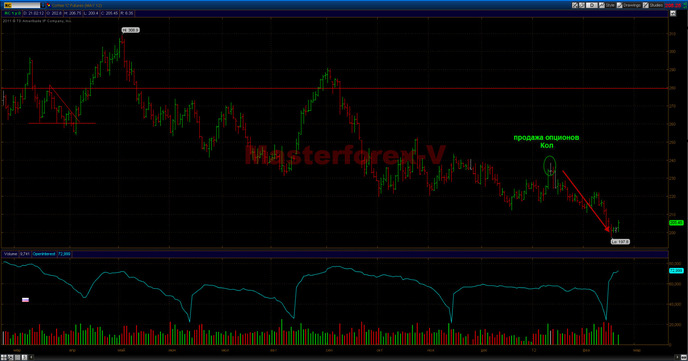Screen dimensions: 688x361
Task: Click the first chart tool icon before Style
Action: click(x=575, y=5)
